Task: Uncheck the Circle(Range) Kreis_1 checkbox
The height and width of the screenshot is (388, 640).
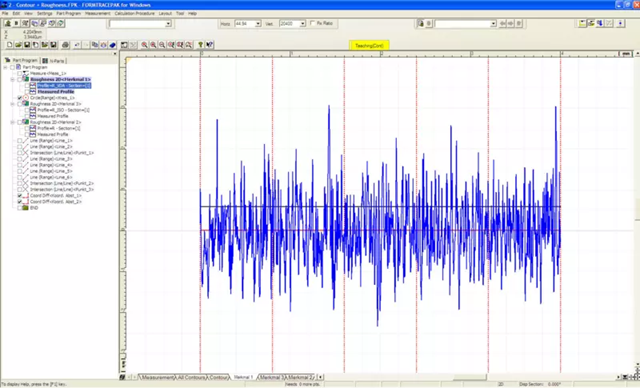Action: (x=20, y=98)
